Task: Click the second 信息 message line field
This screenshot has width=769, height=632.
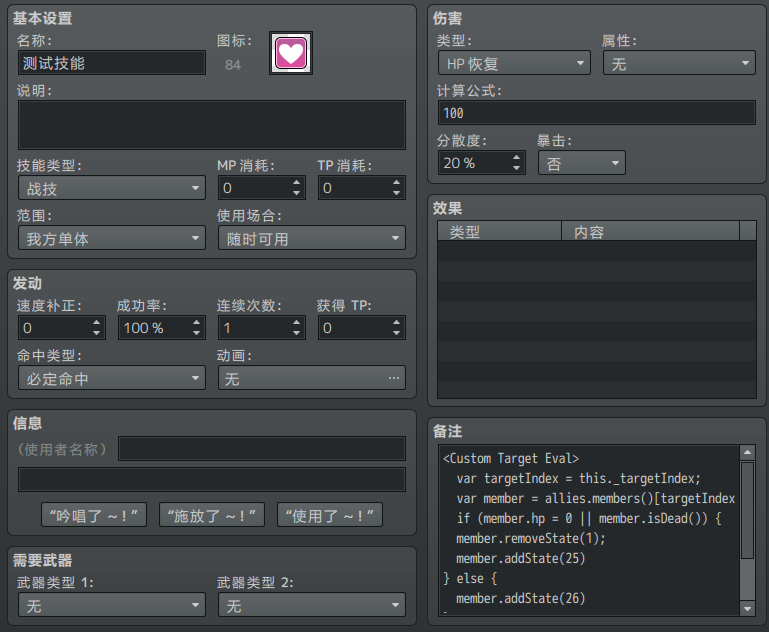Action: click(212, 480)
